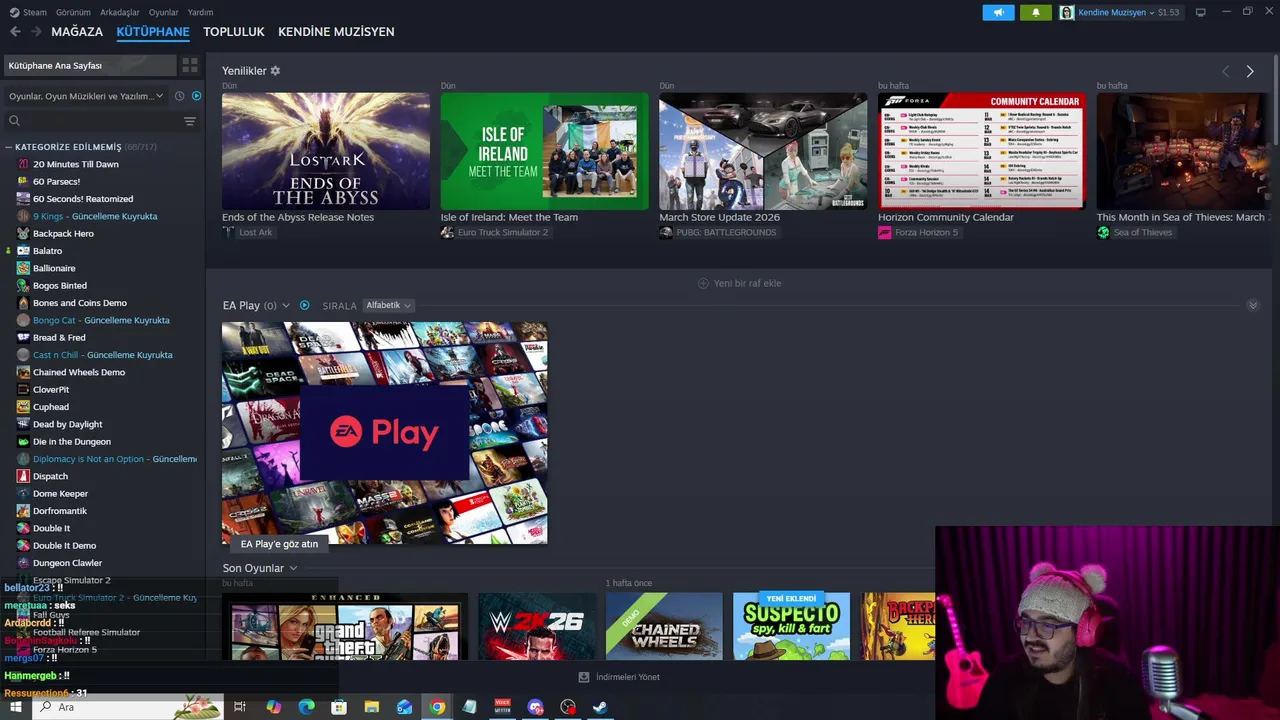The image size is (1280, 720).
Task: Open the grid collections view icon
Action: pos(189,65)
